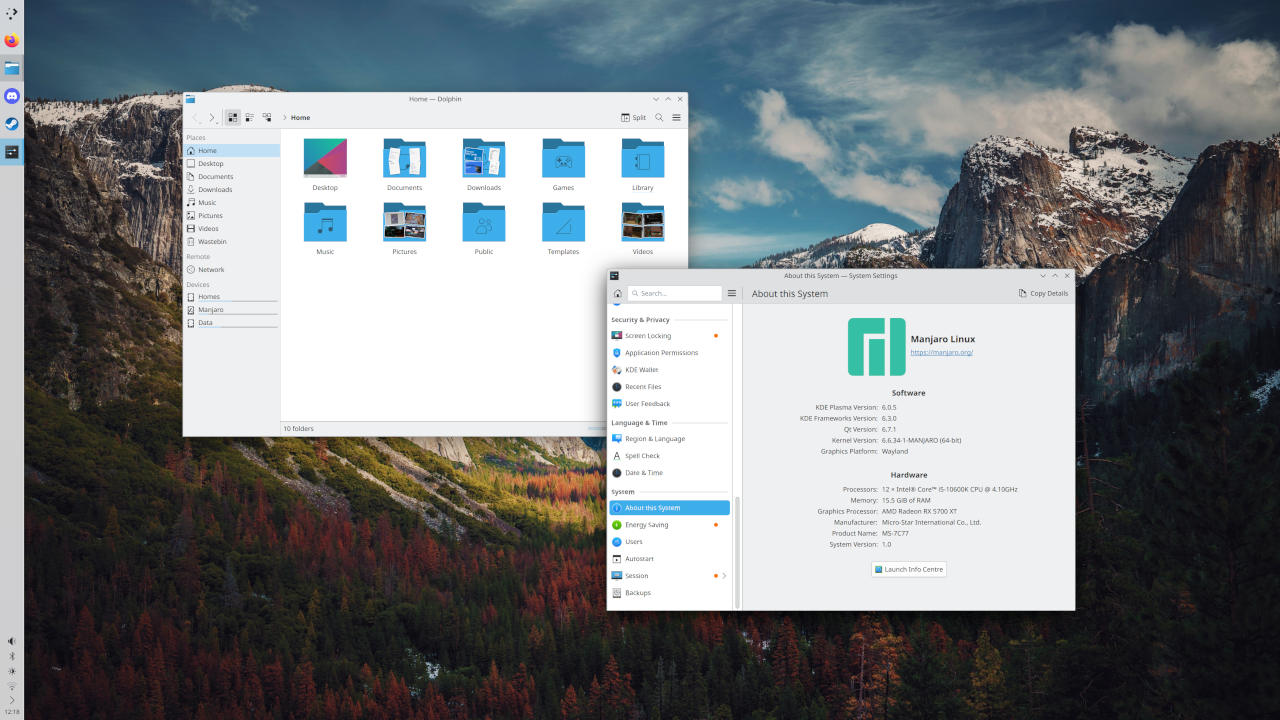Open Dolphin's hamburger menu
Image resolution: width=1280 pixels, height=720 pixels.
click(676, 117)
